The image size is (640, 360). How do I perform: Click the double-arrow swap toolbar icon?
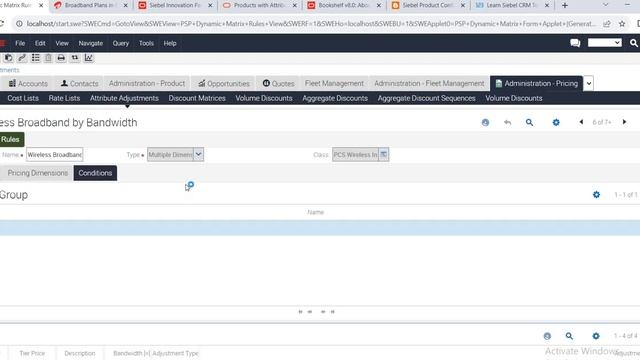click(x=75, y=58)
